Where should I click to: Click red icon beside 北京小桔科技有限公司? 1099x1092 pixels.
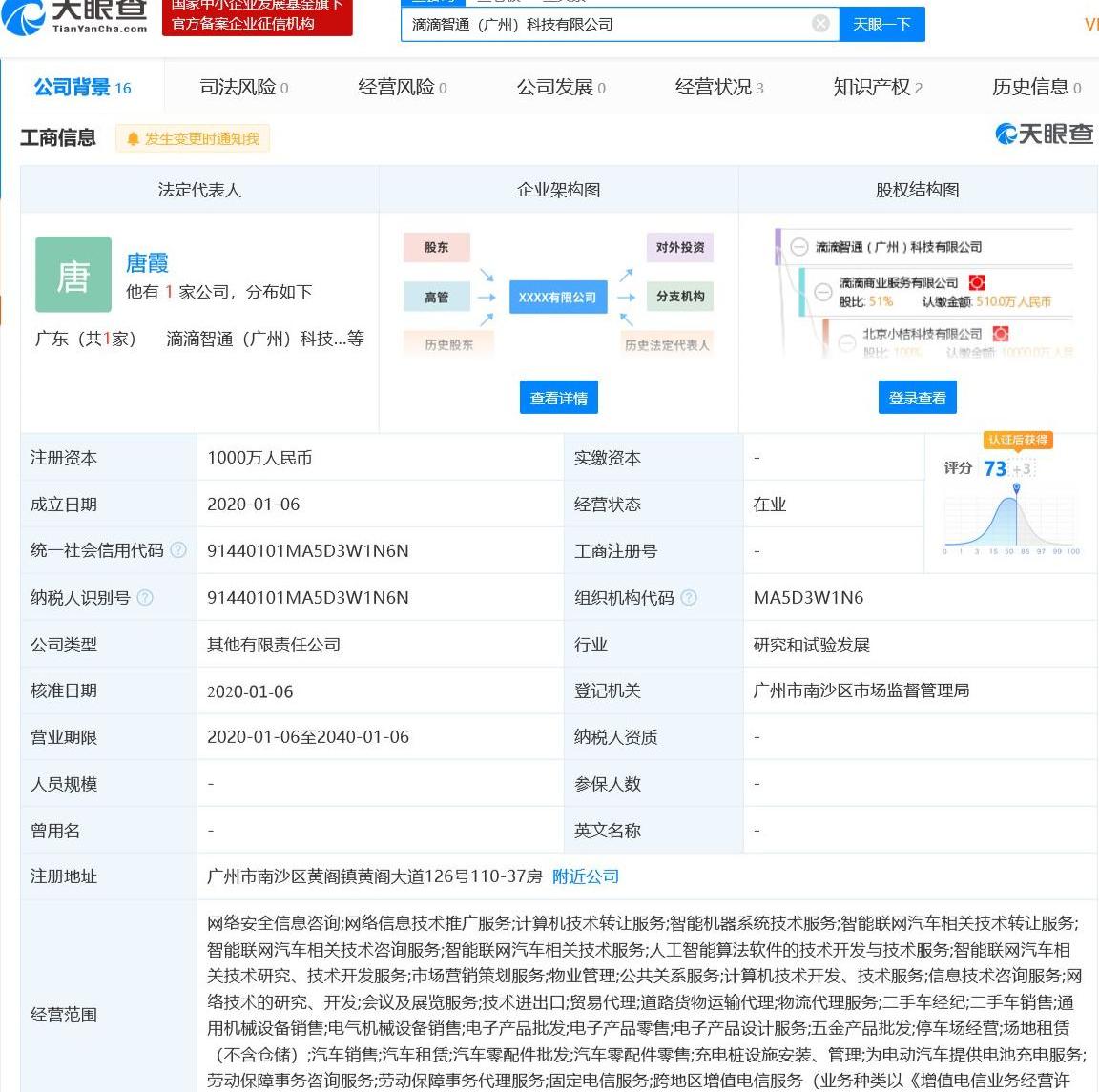(x=1000, y=334)
